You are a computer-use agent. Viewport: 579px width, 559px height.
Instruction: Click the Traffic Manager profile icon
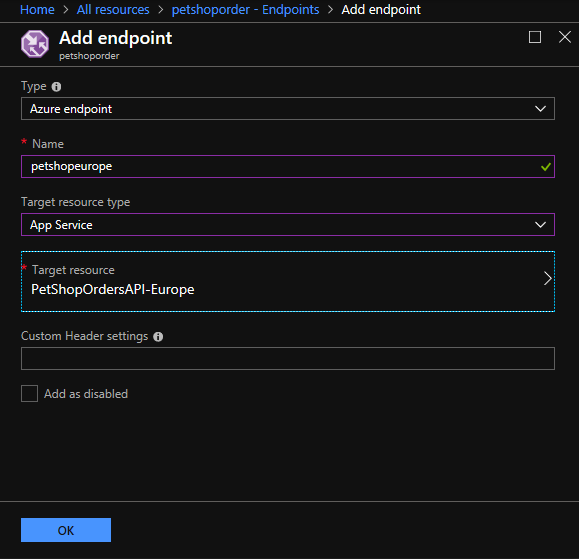[35, 44]
